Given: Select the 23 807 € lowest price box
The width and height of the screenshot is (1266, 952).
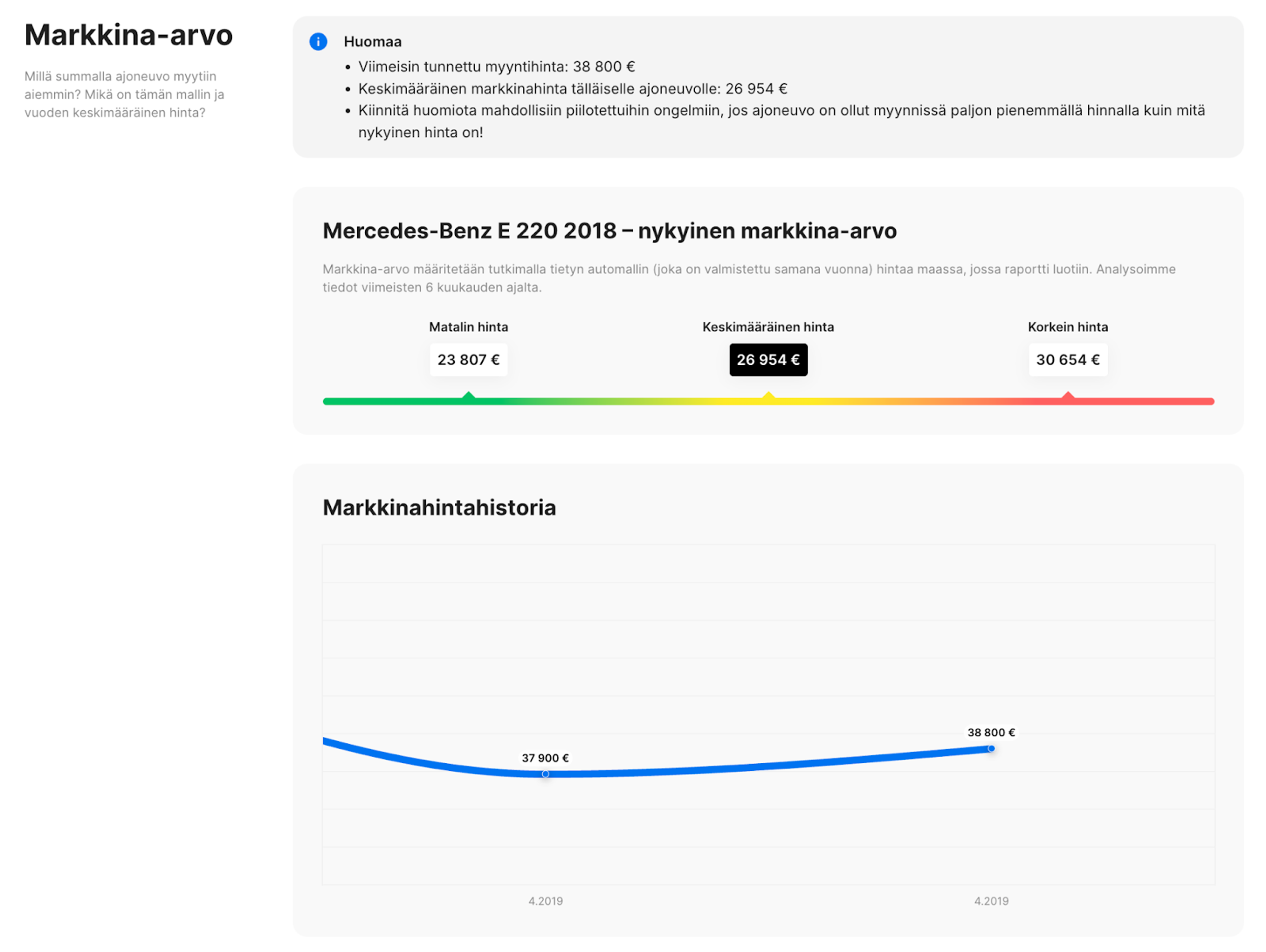Looking at the screenshot, I should [468, 359].
